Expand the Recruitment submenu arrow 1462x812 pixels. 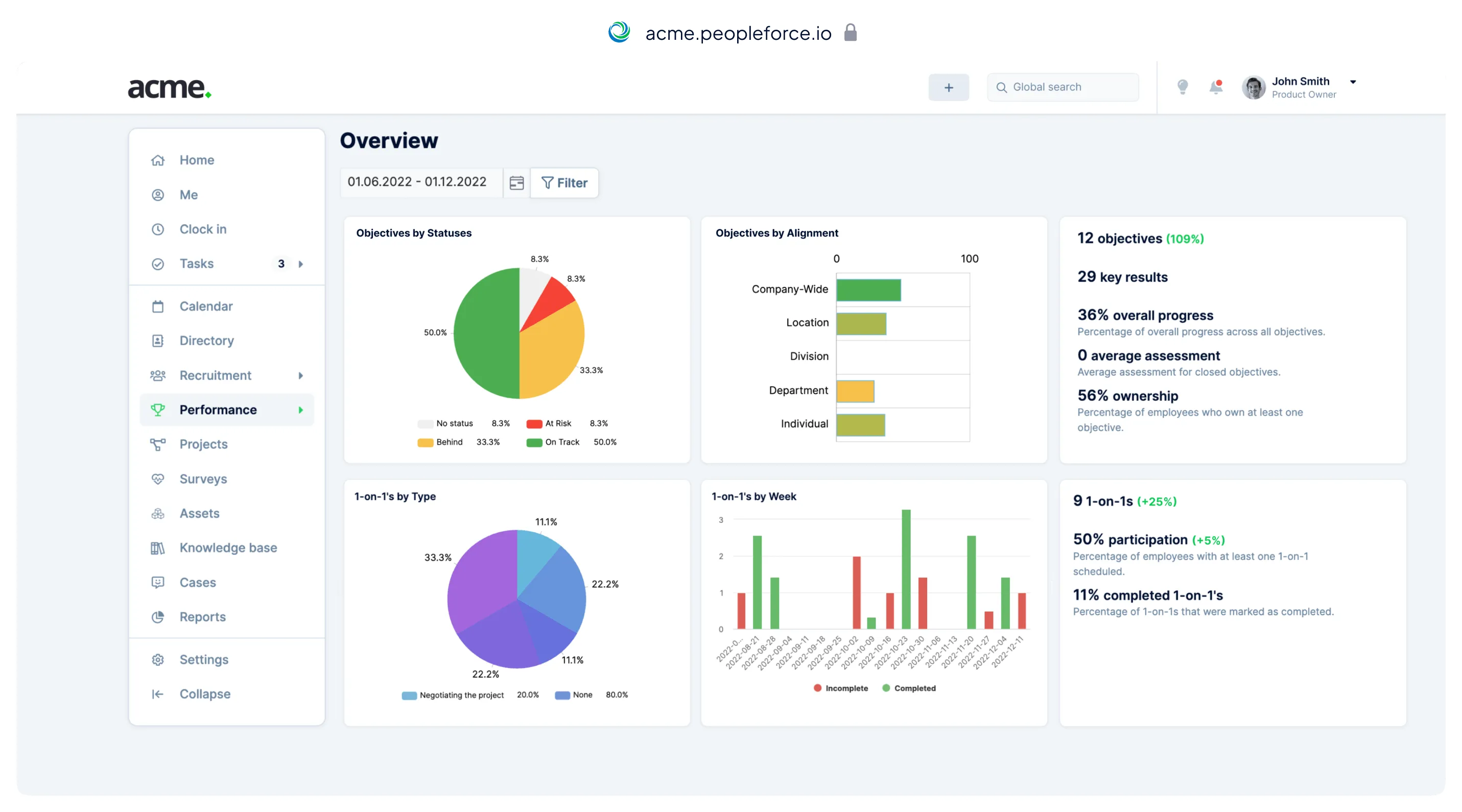tap(301, 376)
